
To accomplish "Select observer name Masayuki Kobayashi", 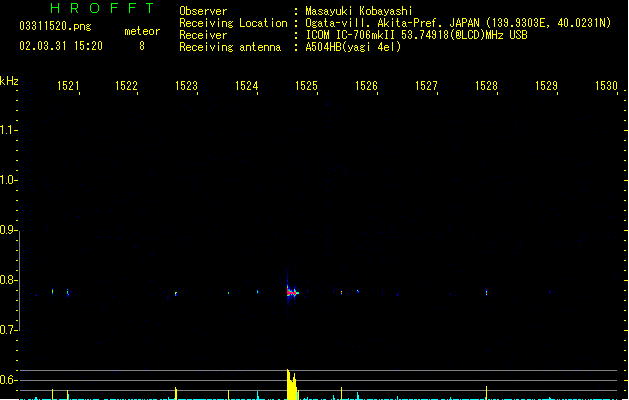I will pyautogui.click(x=359, y=11).
